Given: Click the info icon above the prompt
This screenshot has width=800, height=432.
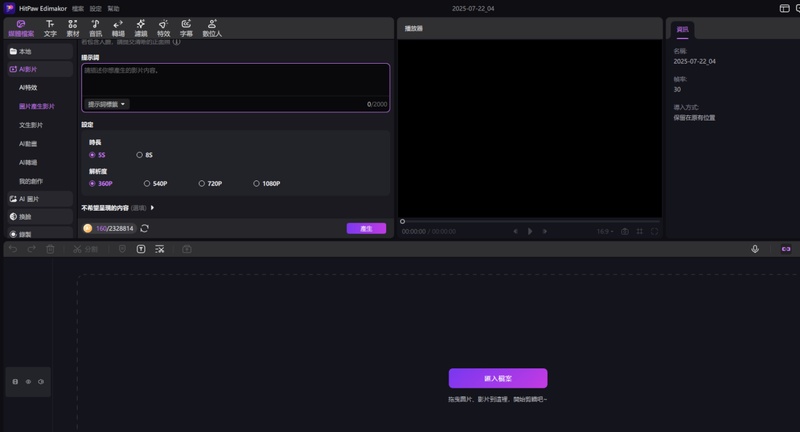Looking at the screenshot, I should 177,42.
